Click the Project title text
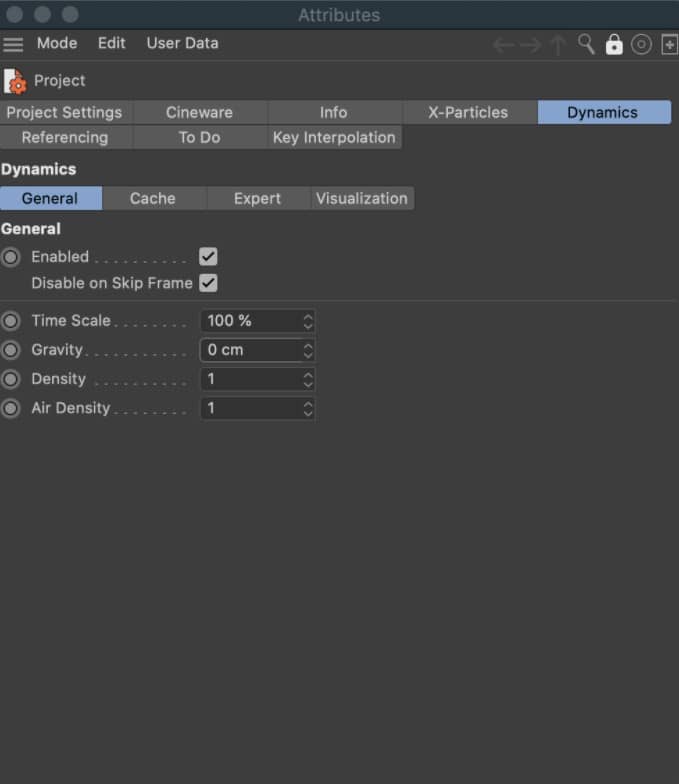The width and height of the screenshot is (679, 784). 60,80
